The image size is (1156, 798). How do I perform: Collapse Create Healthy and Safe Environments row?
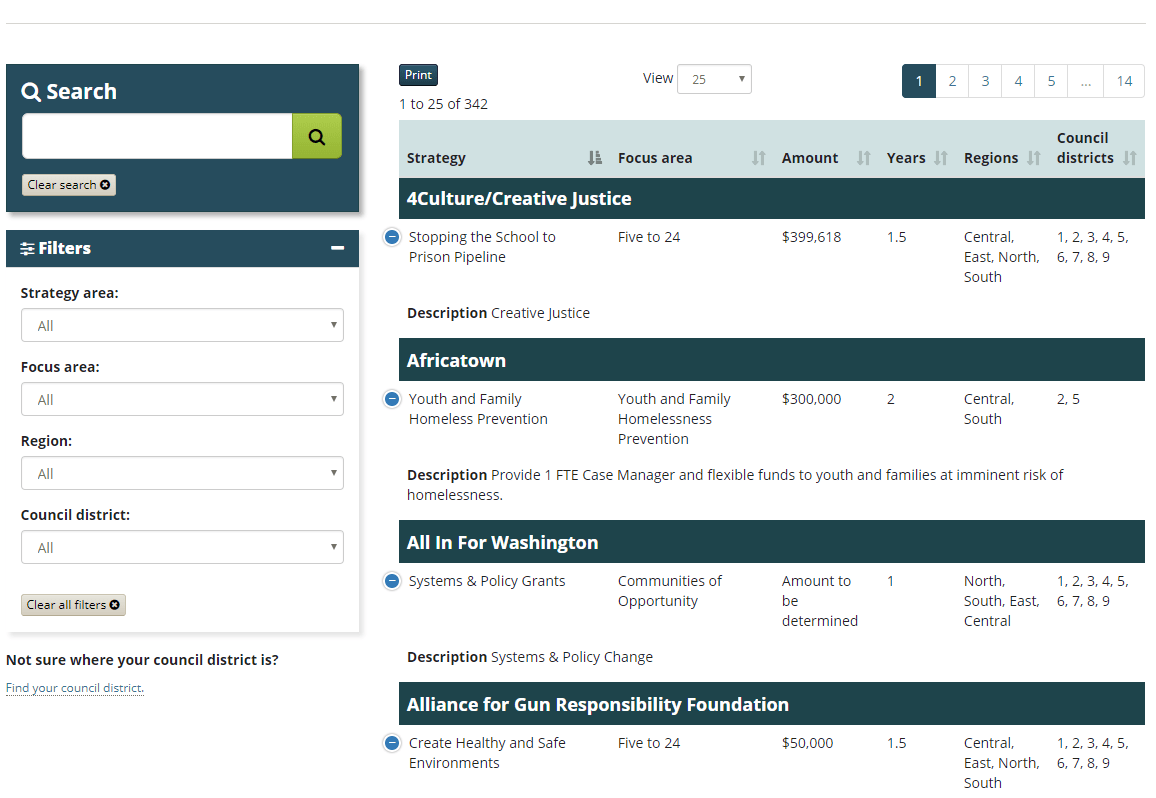(392, 743)
